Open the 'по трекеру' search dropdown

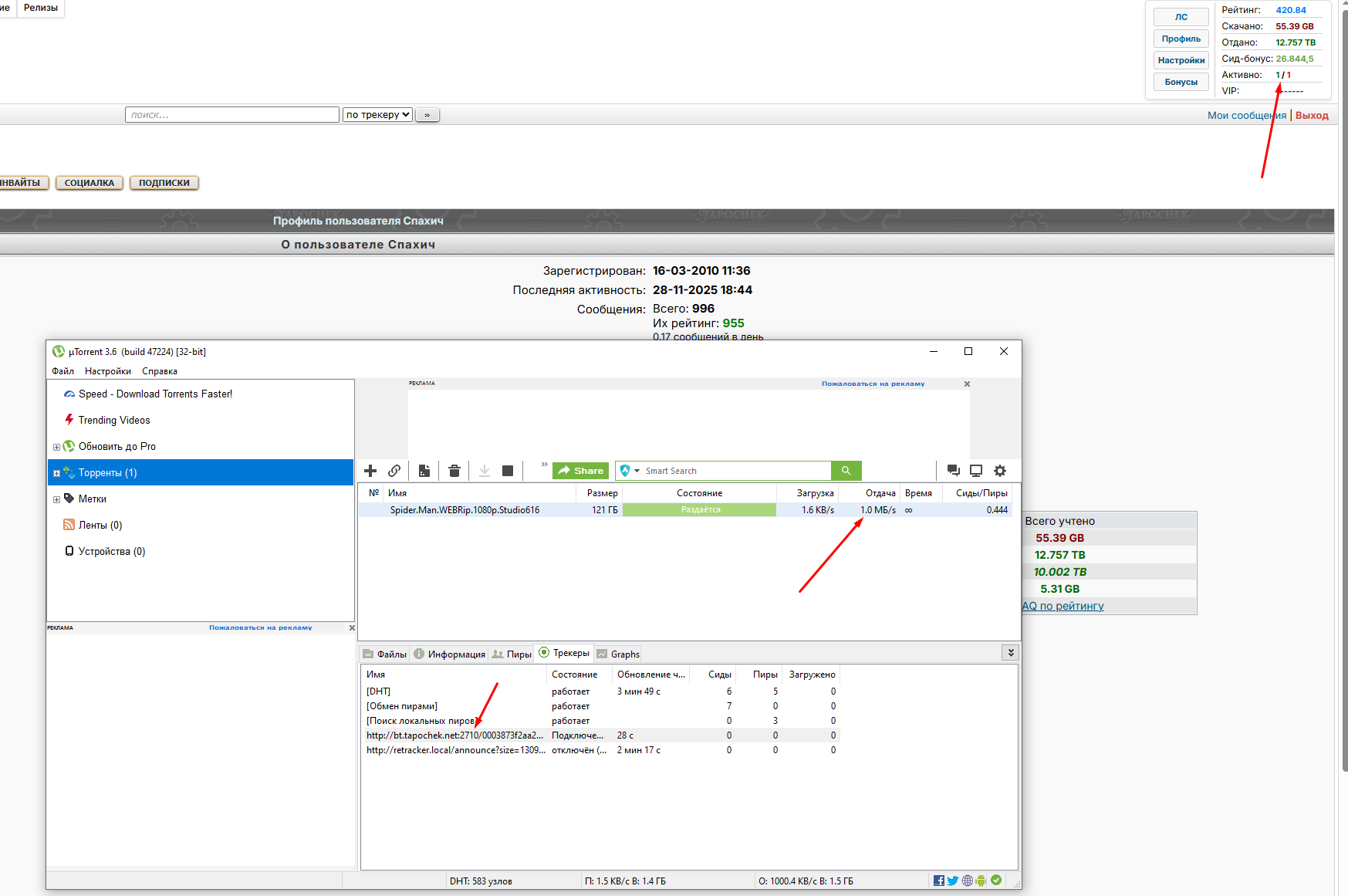(377, 115)
